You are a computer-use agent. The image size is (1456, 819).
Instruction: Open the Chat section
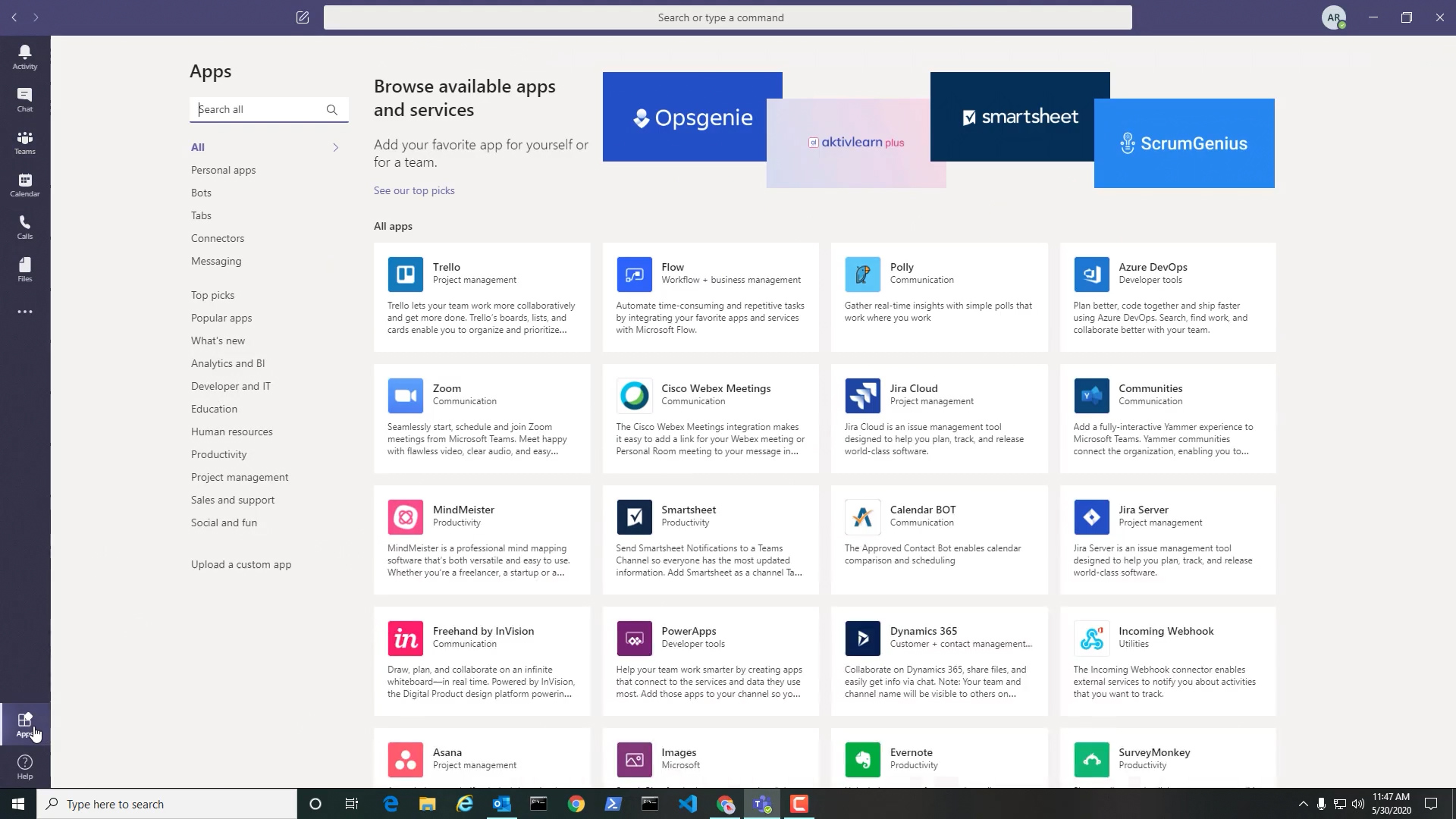pyautogui.click(x=25, y=99)
